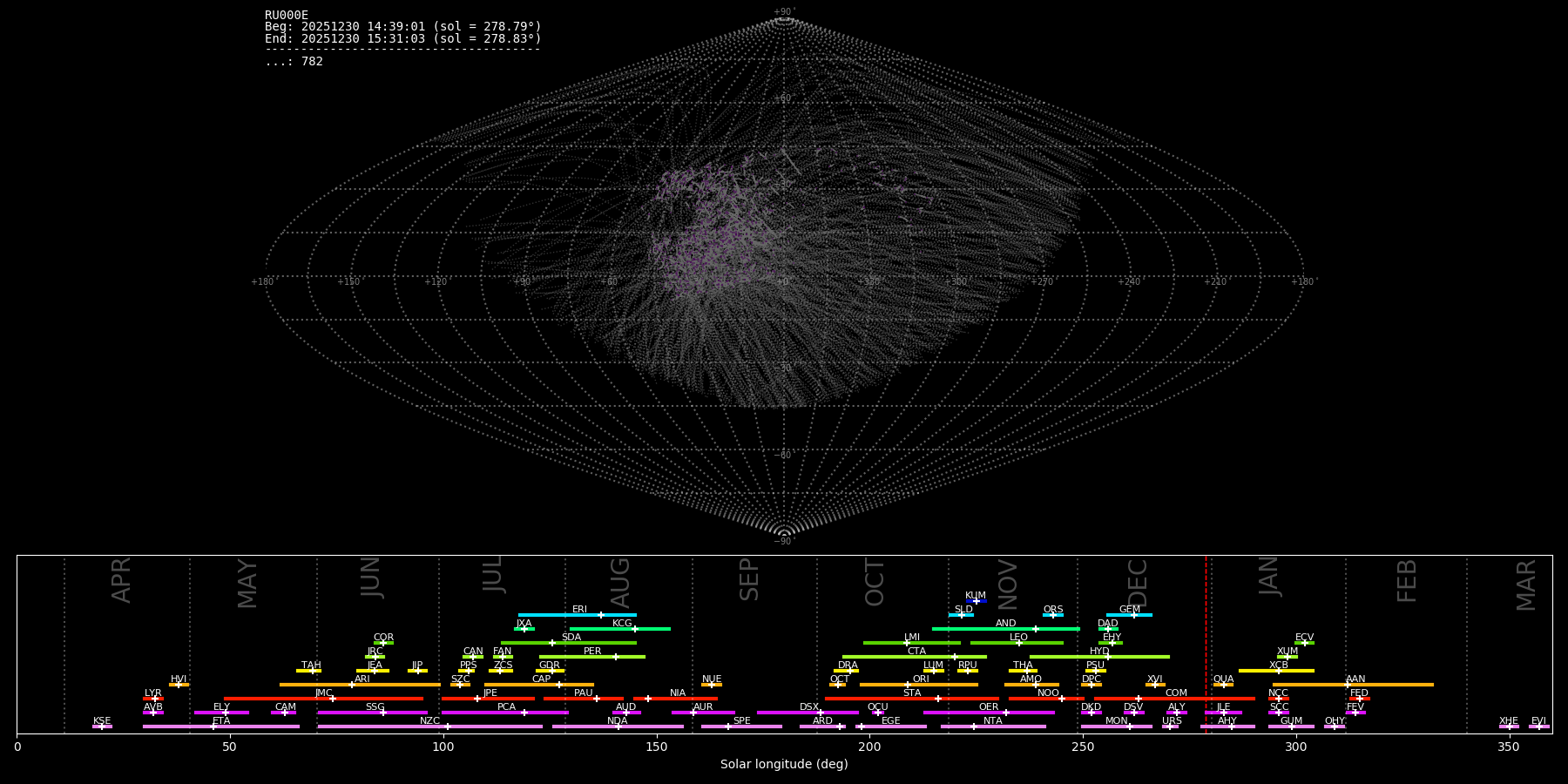The image size is (1568, 784).
Task: Click the MAR month label
Action: 1526,585
